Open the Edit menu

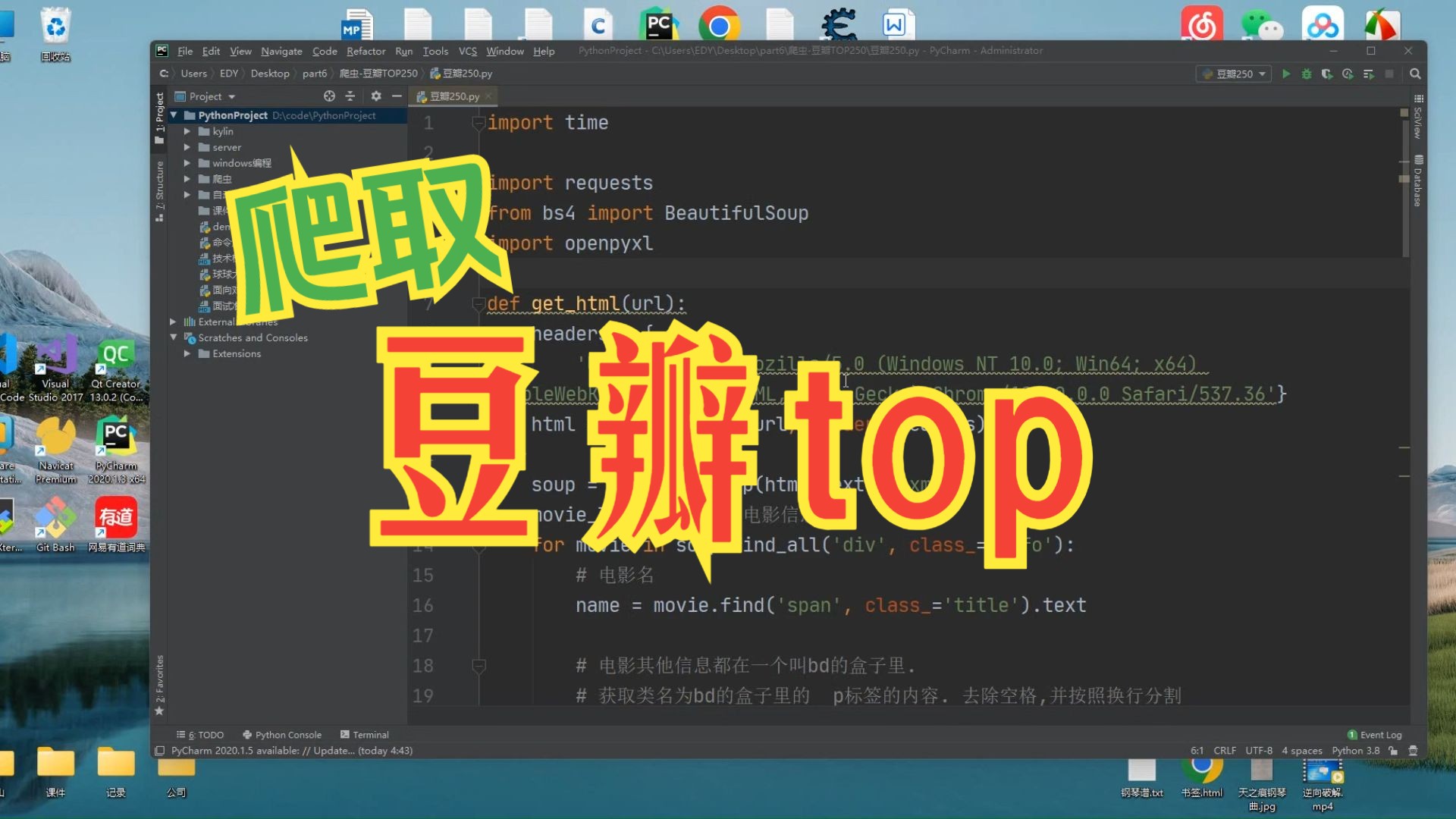click(x=211, y=51)
